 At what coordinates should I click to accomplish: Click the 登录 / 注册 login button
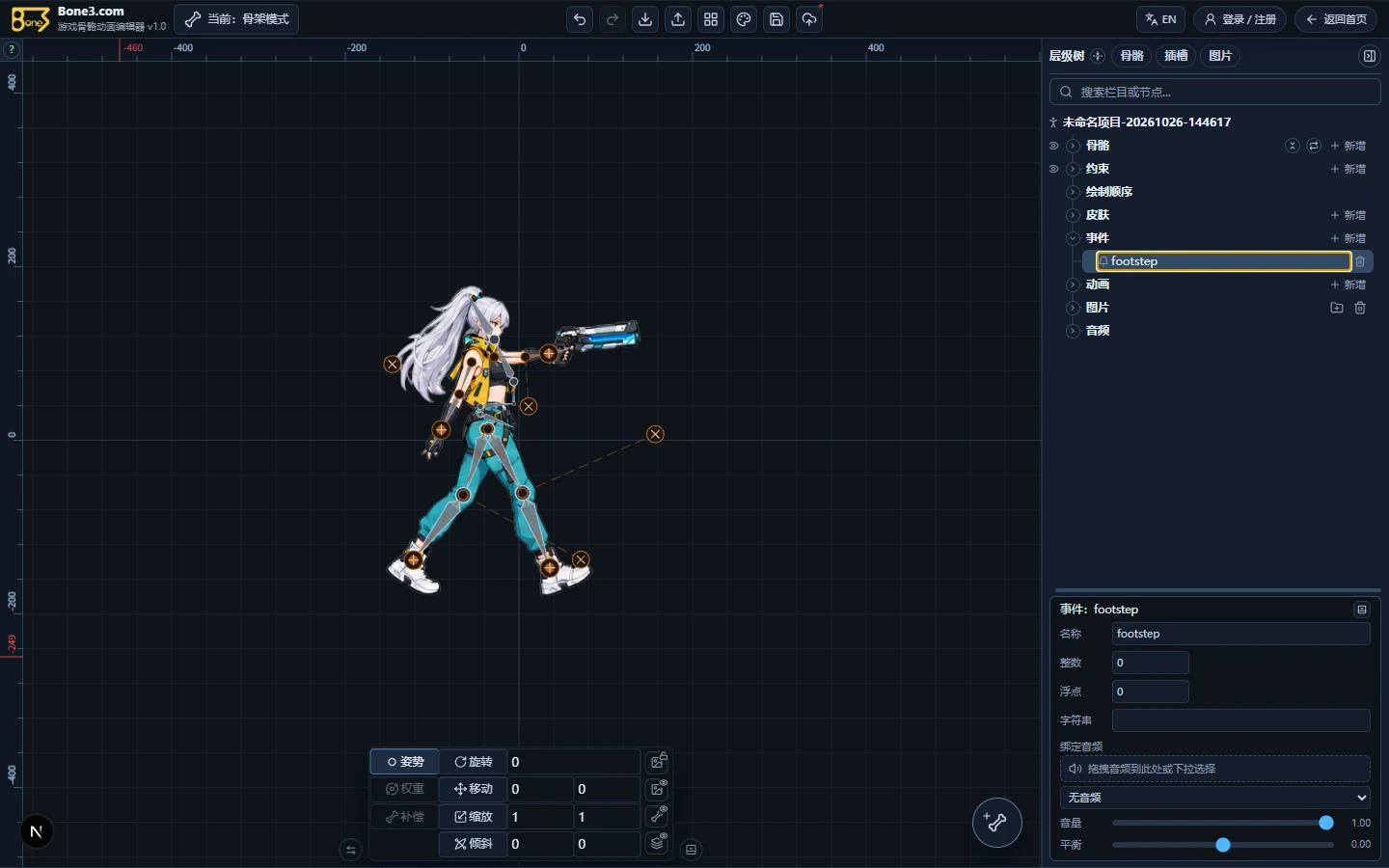(x=1240, y=19)
